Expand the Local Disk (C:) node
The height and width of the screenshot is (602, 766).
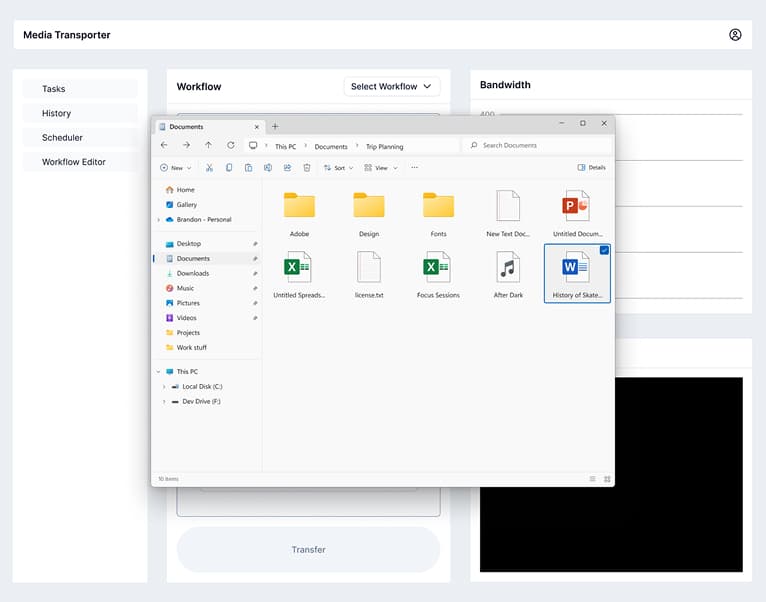[x=164, y=387]
